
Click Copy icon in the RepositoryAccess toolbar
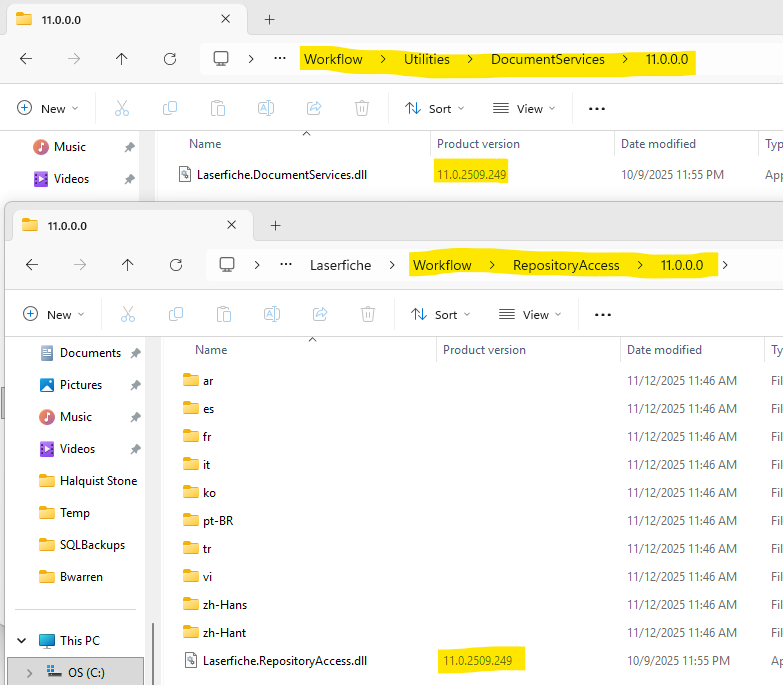[176, 314]
